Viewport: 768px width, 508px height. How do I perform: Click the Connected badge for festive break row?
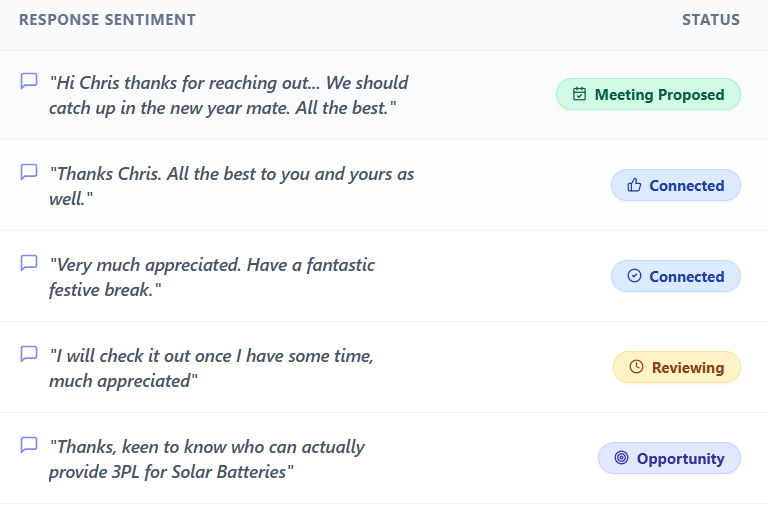pos(676,277)
